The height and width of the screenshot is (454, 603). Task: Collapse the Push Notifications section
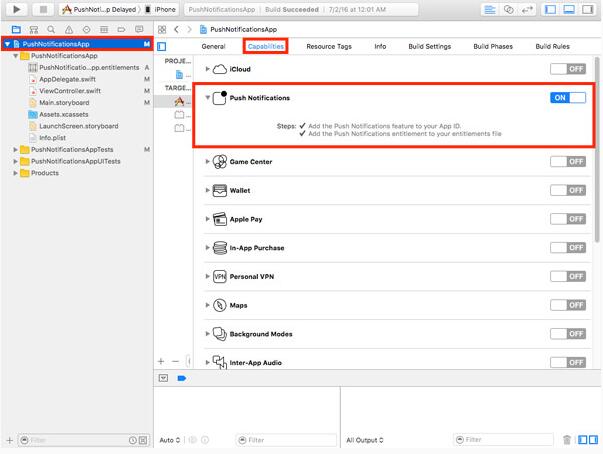click(208, 98)
